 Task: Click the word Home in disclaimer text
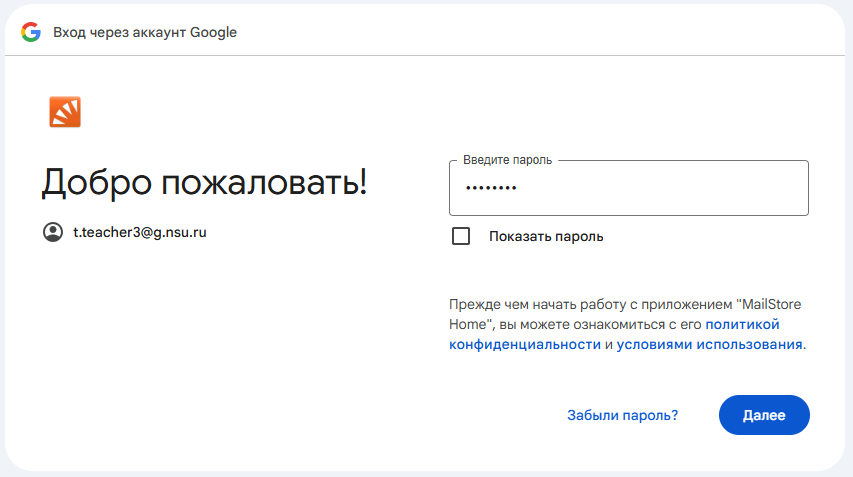468,324
